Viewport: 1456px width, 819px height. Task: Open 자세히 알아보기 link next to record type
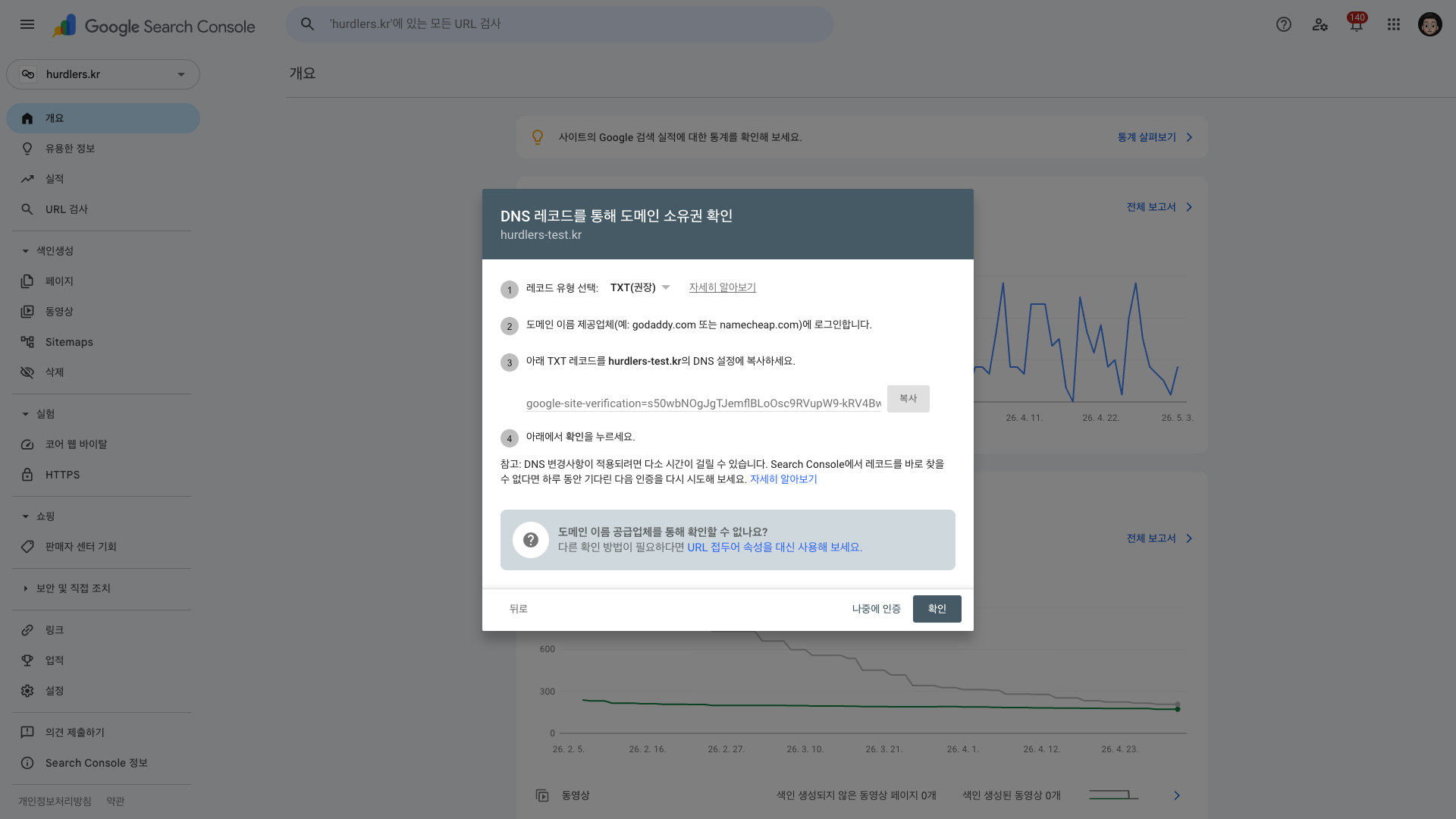coord(723,287)
